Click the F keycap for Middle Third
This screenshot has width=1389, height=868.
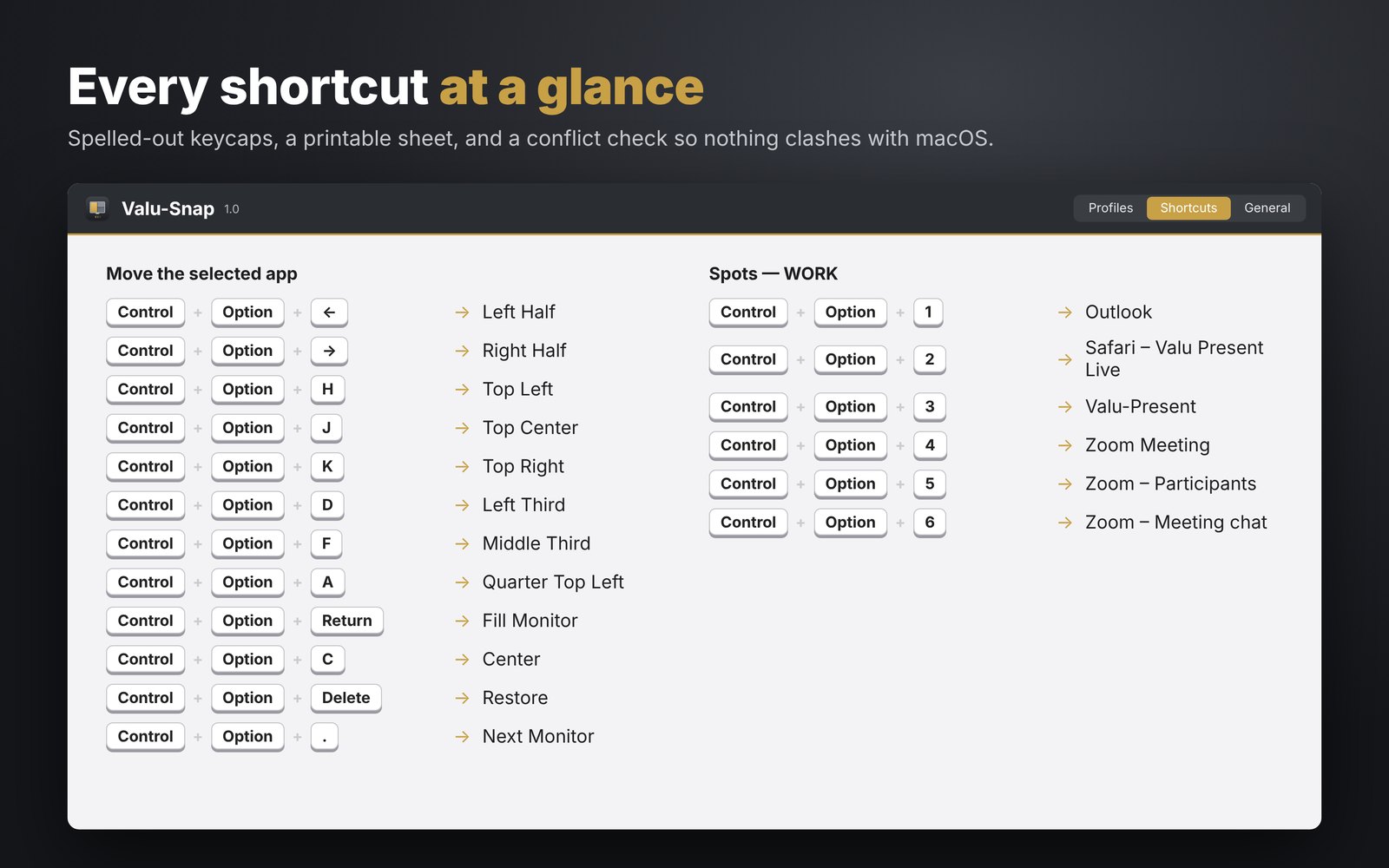[x=326, y=543]
